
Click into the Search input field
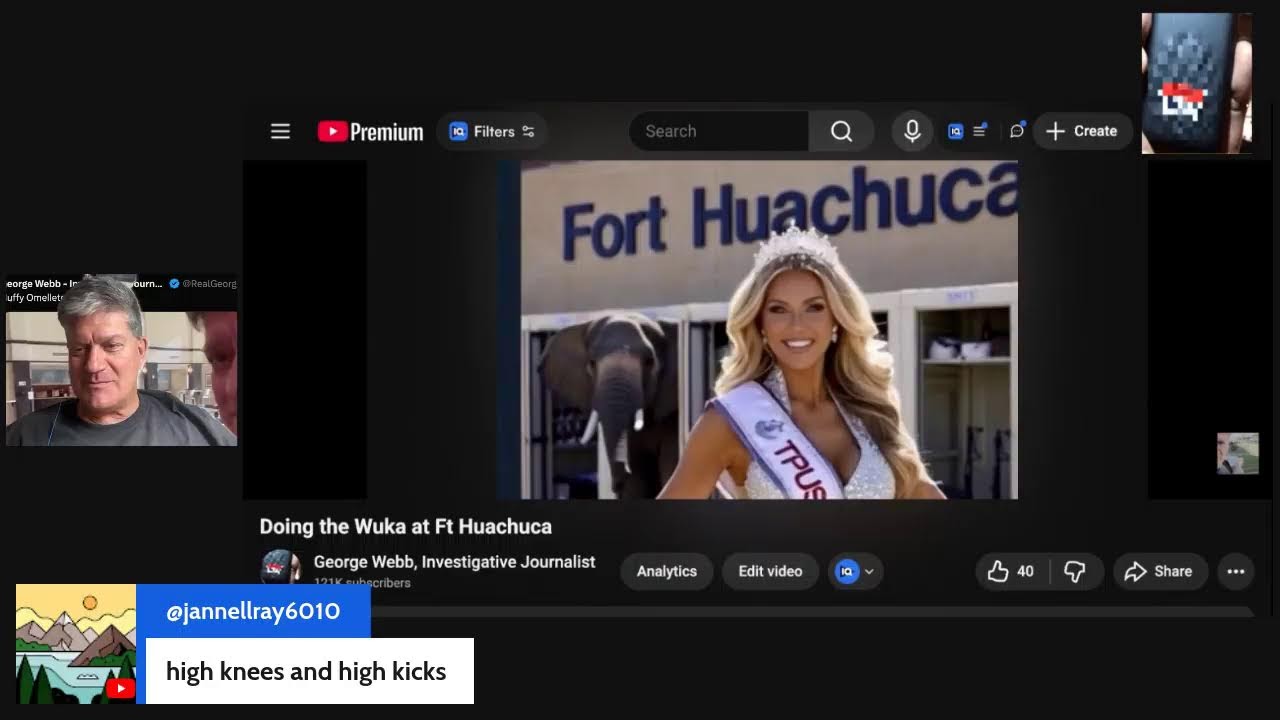(719, 131)
